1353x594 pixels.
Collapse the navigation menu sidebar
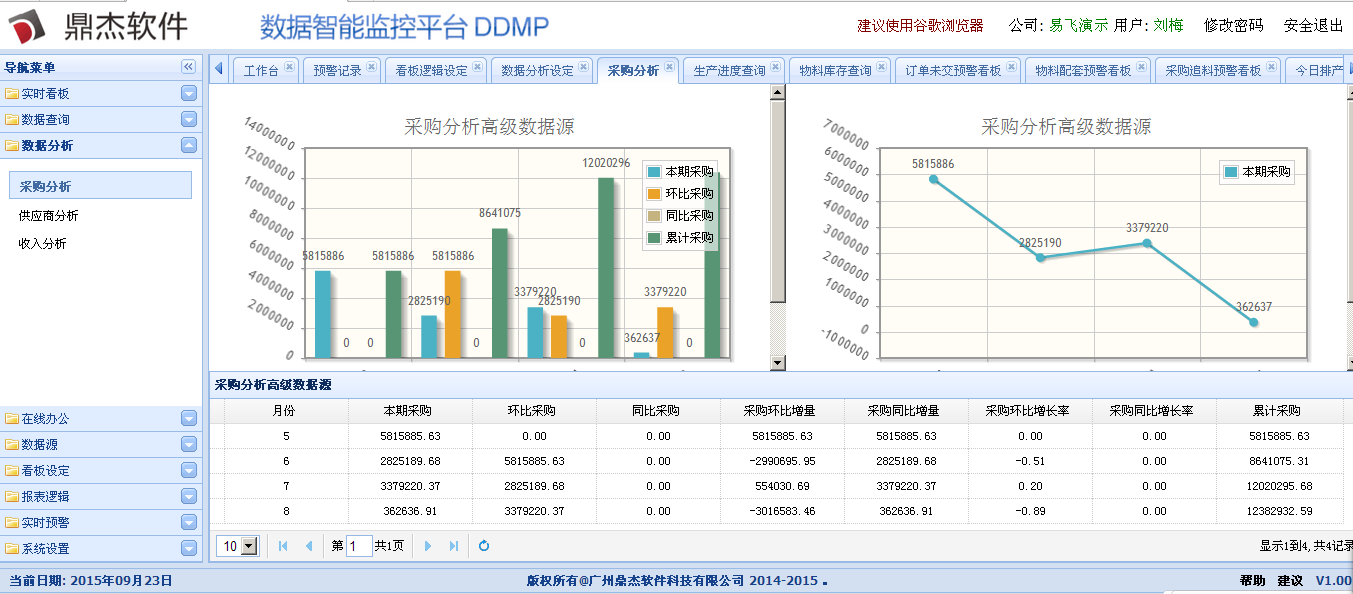click(188, 67)
